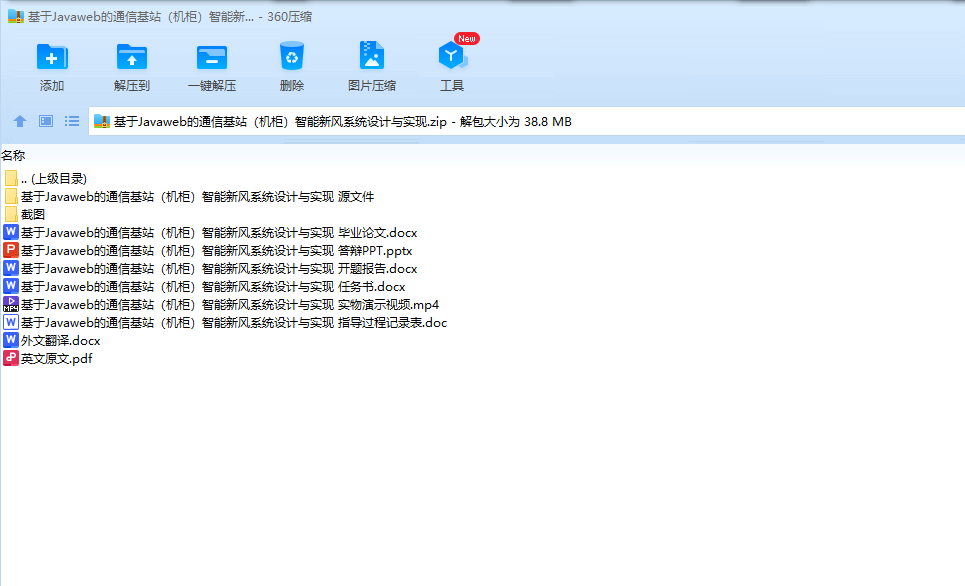Viewport: 965px width, 586px height.
Task: Click the folder icon of 源文件 folder
Action: (x=11, y=196)
